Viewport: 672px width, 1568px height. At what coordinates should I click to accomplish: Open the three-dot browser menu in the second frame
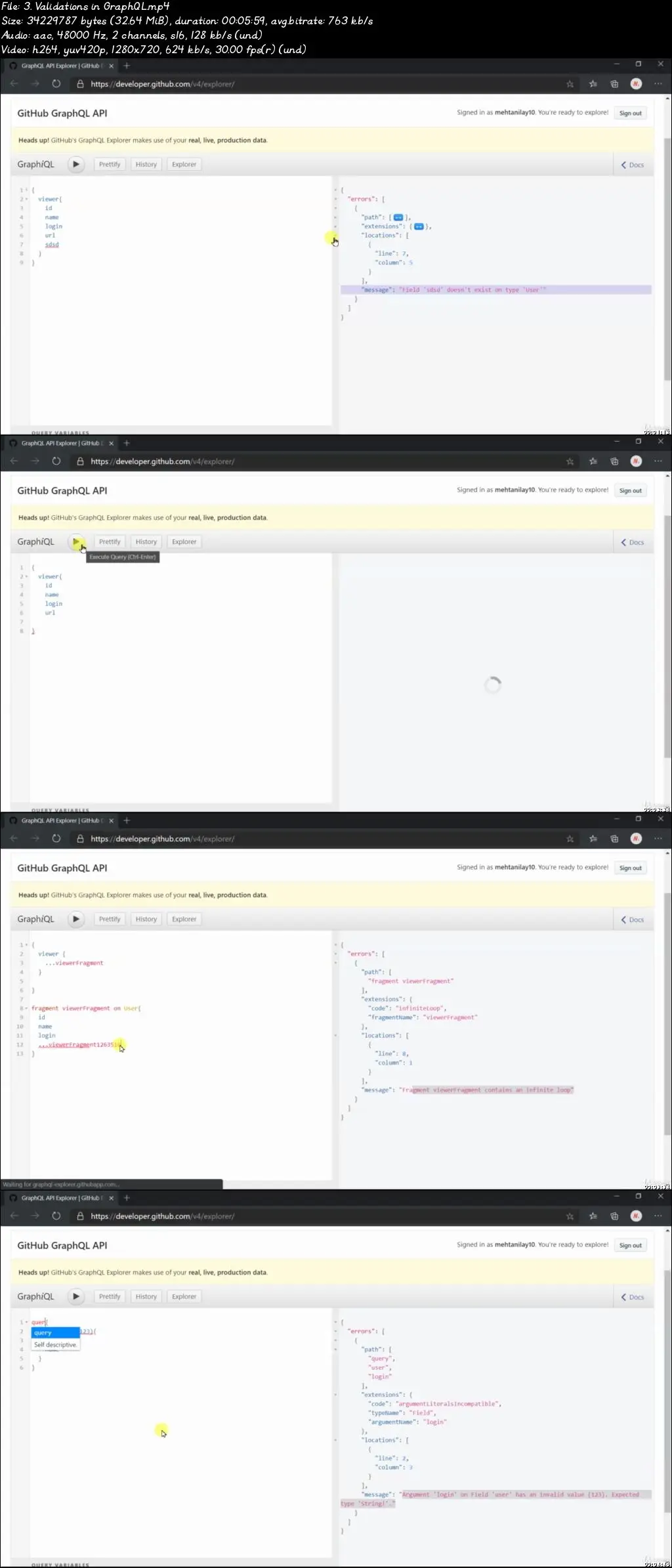[x=658, y=461]
